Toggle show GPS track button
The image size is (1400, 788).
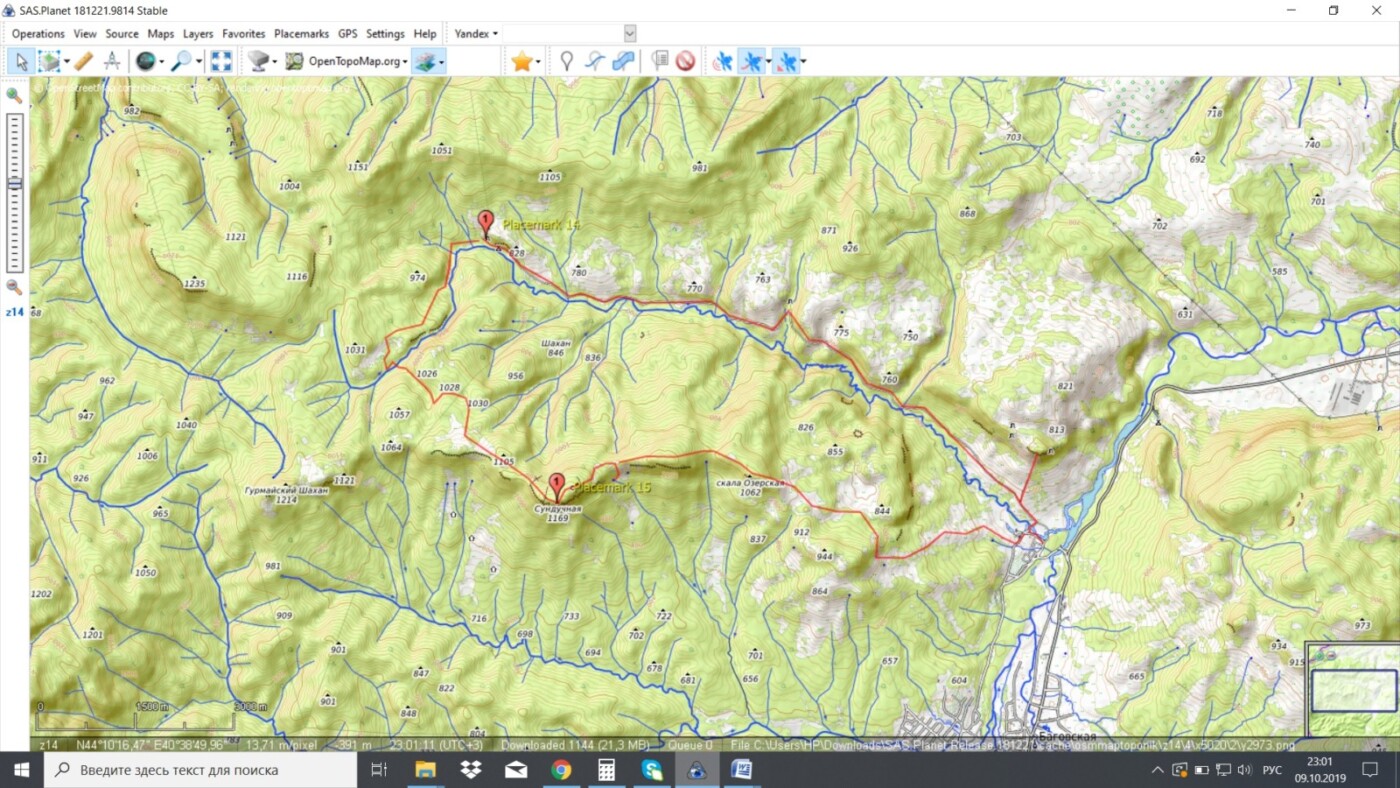point(750,62)
